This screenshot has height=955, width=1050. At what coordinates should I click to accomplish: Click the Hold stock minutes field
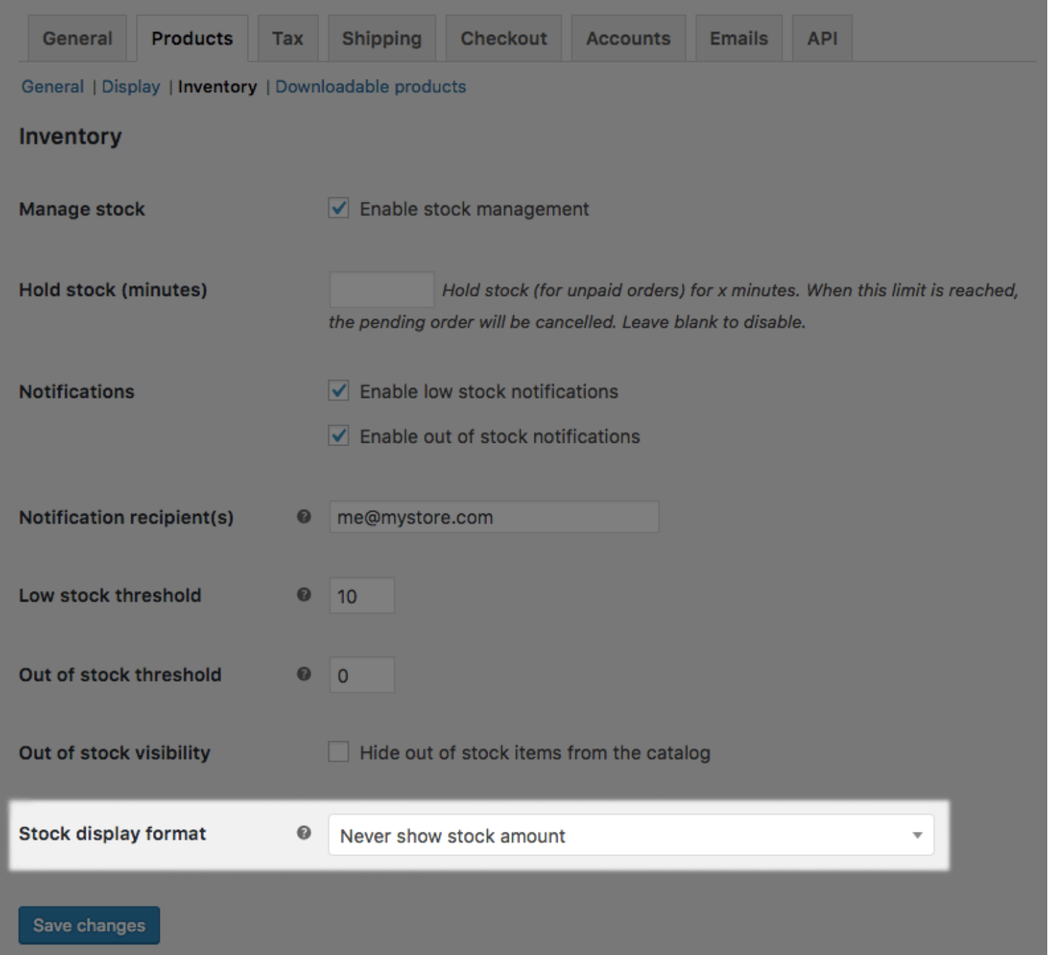(x=381, y=290)
